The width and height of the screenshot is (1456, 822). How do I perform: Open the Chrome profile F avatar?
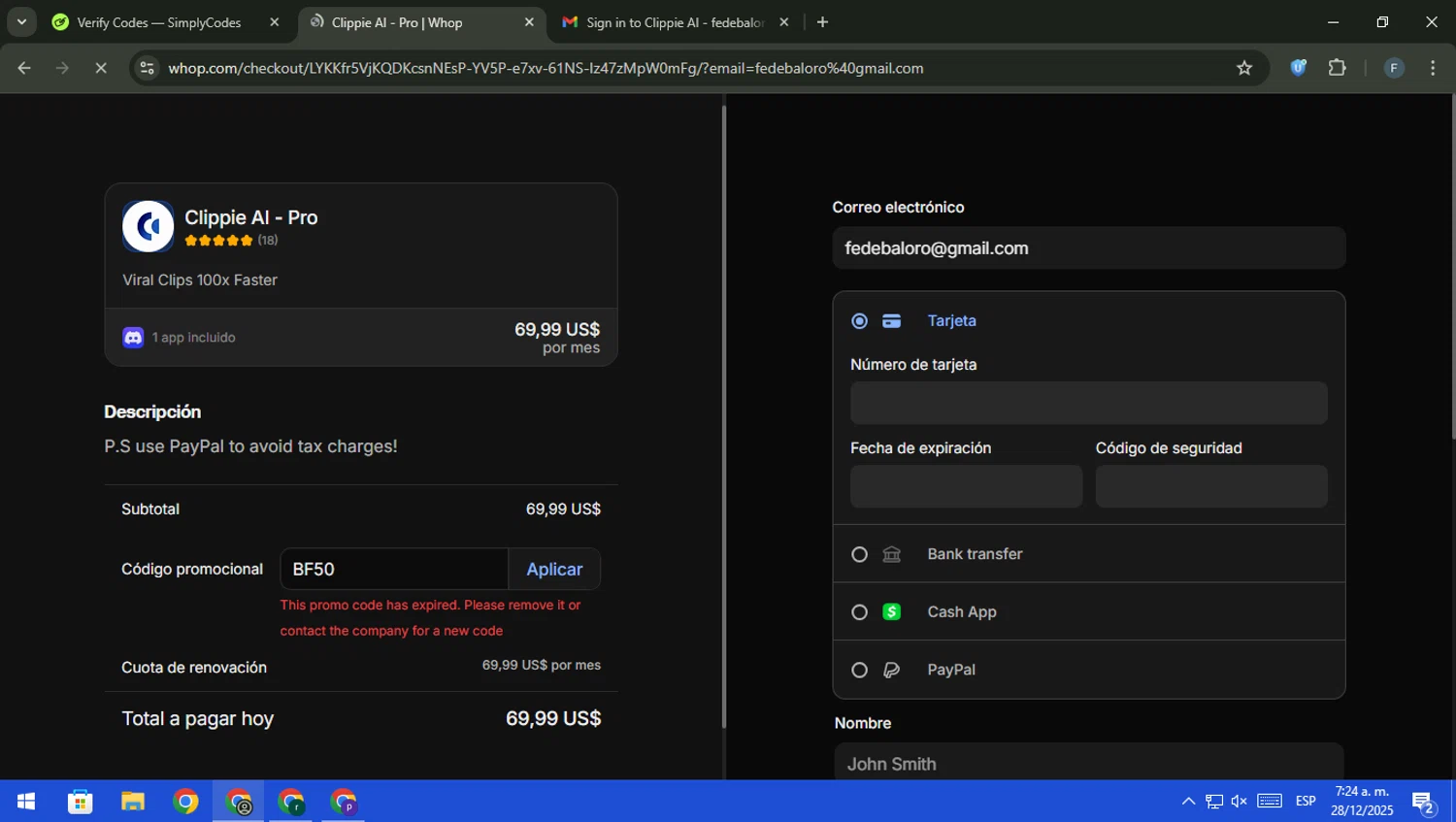1394,68
